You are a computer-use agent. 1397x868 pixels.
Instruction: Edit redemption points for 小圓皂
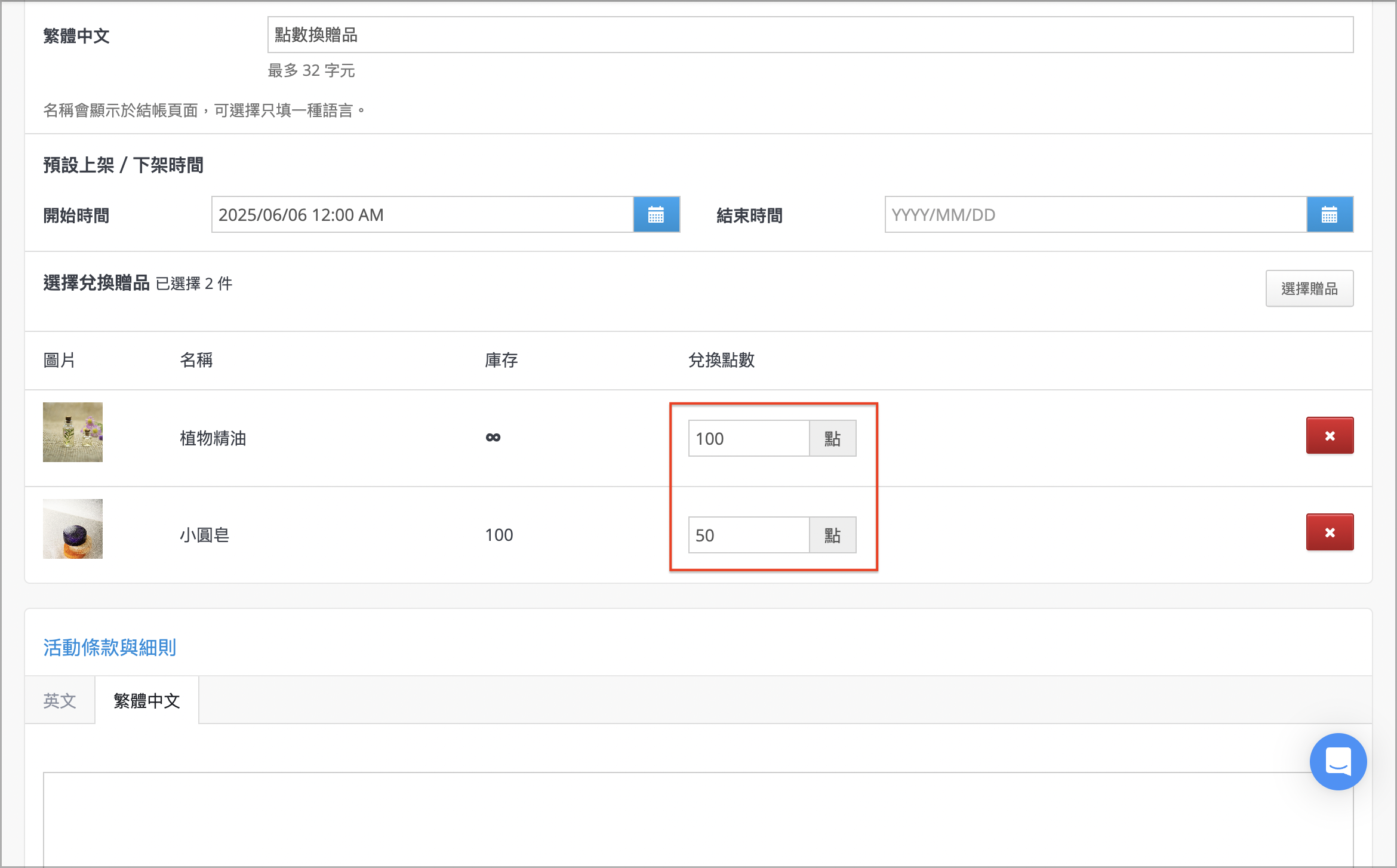(749, 535)
